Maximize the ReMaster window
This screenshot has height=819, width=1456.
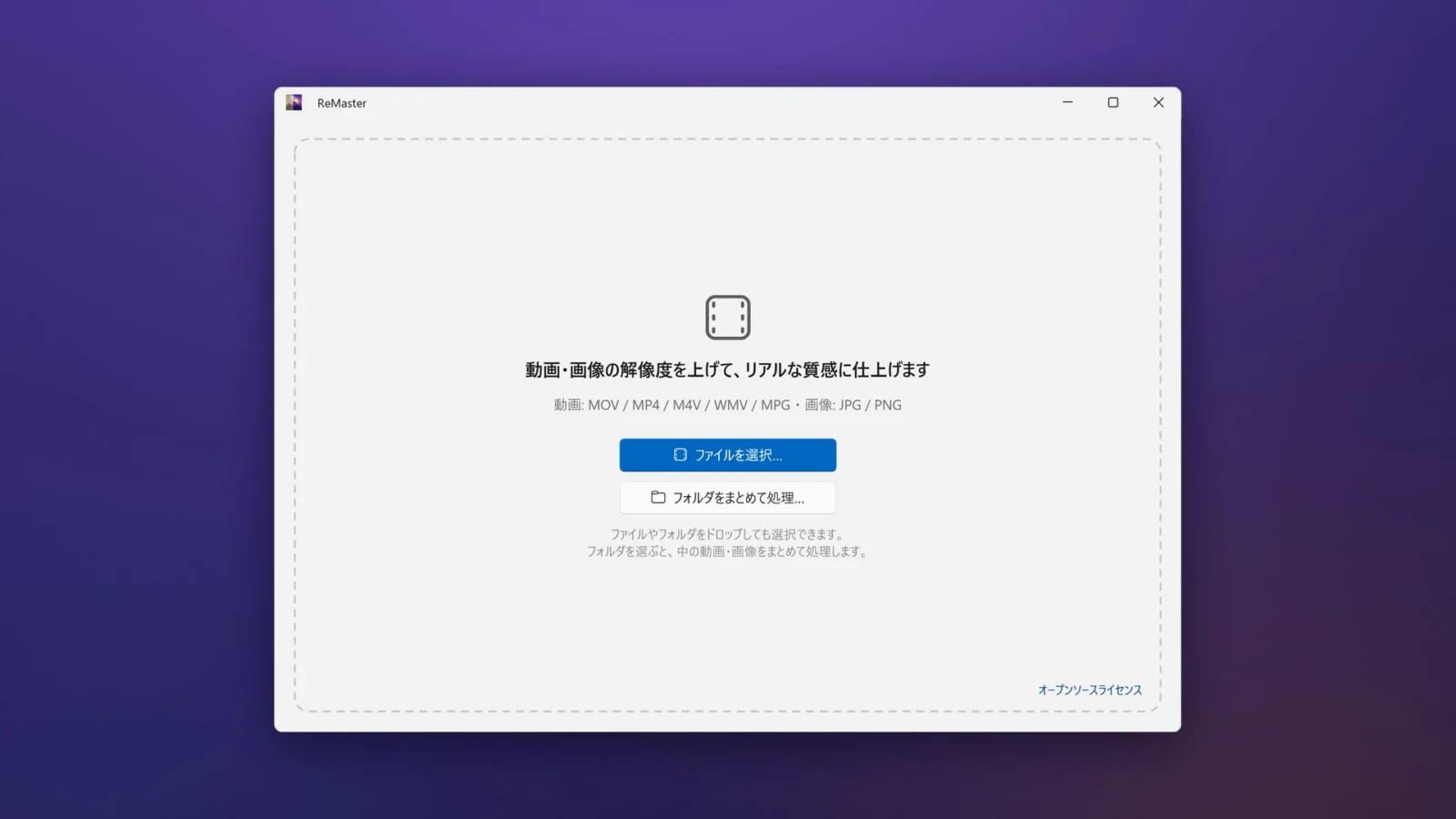click(1113, 103)
